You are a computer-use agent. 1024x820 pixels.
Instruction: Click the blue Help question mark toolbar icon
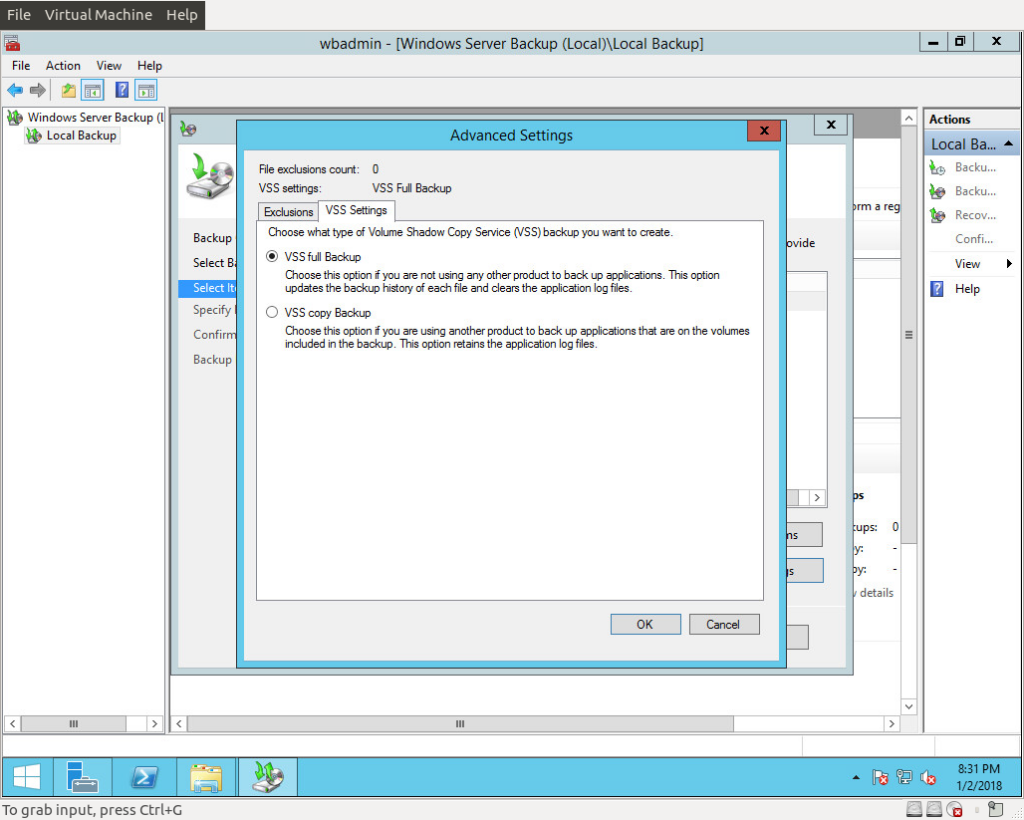[x=121, y=90]
